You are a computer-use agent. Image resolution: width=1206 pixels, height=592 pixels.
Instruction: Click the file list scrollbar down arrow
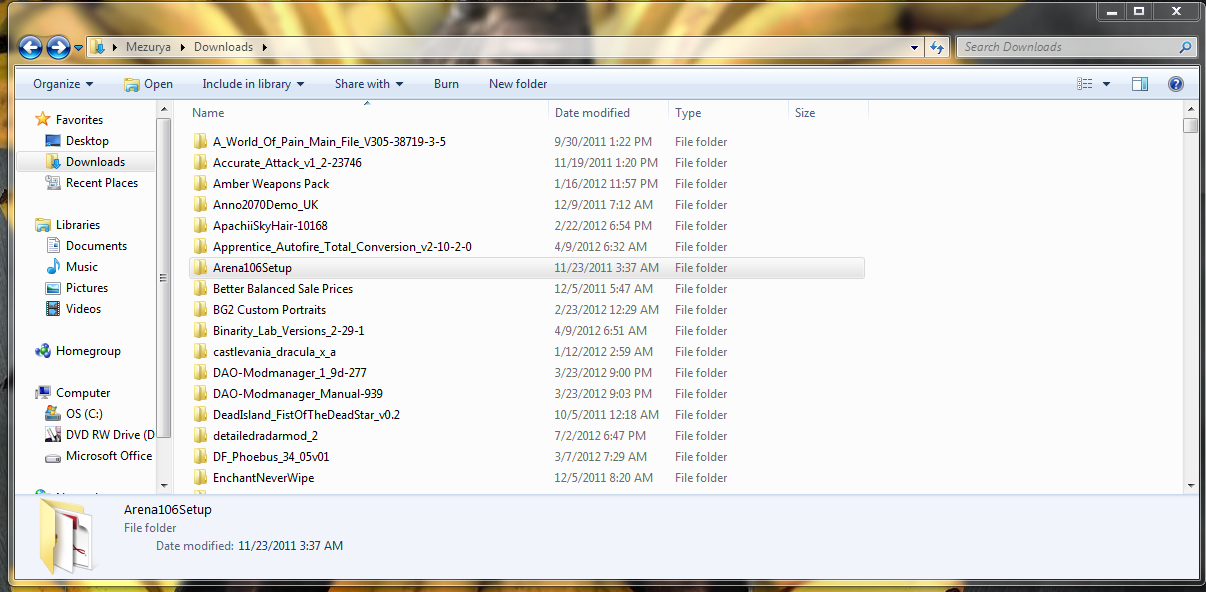(x=1190, y=485)
